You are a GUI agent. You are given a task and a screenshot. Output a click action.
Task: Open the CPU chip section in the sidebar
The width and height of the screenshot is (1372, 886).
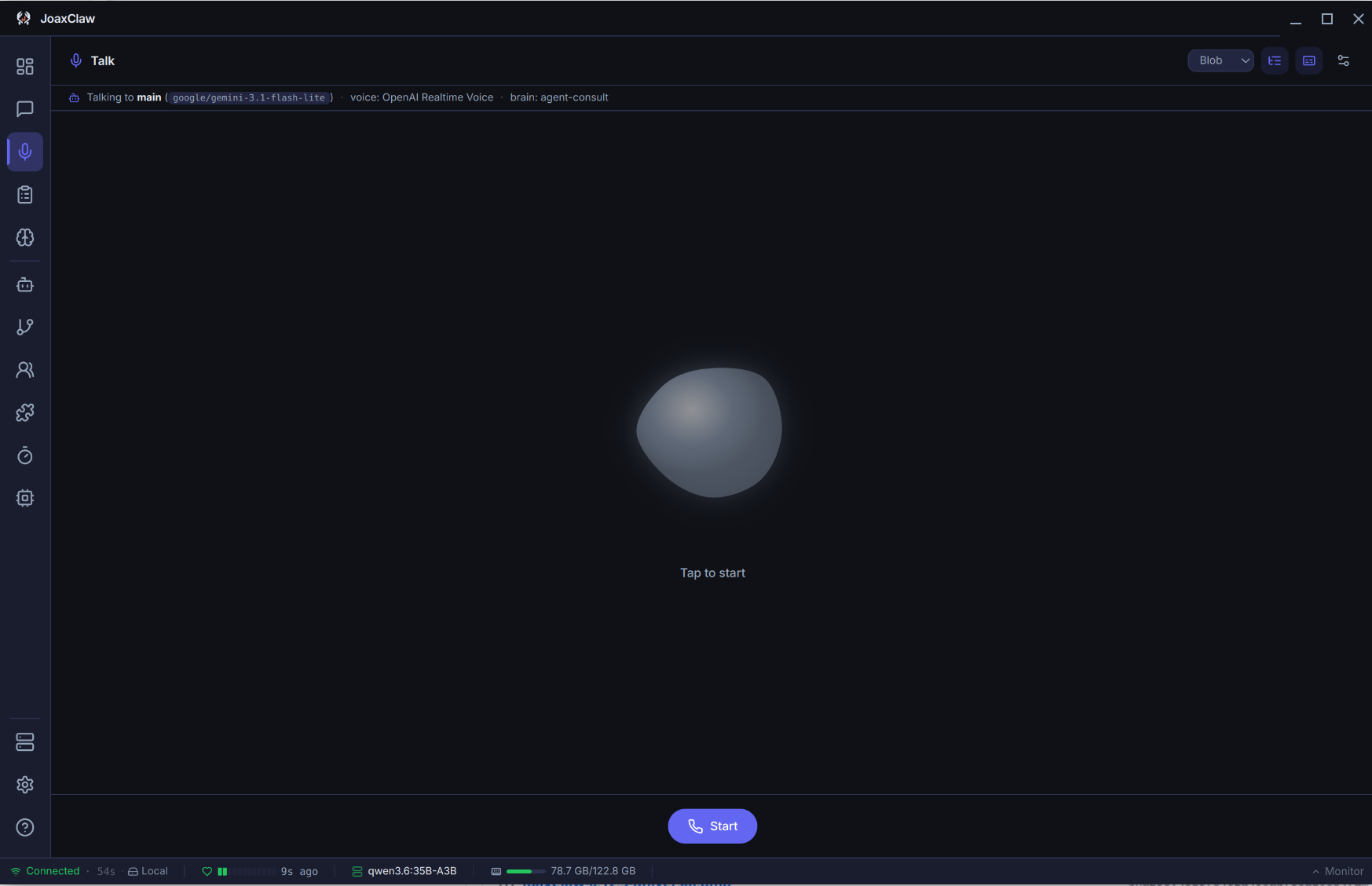point(25,498)
